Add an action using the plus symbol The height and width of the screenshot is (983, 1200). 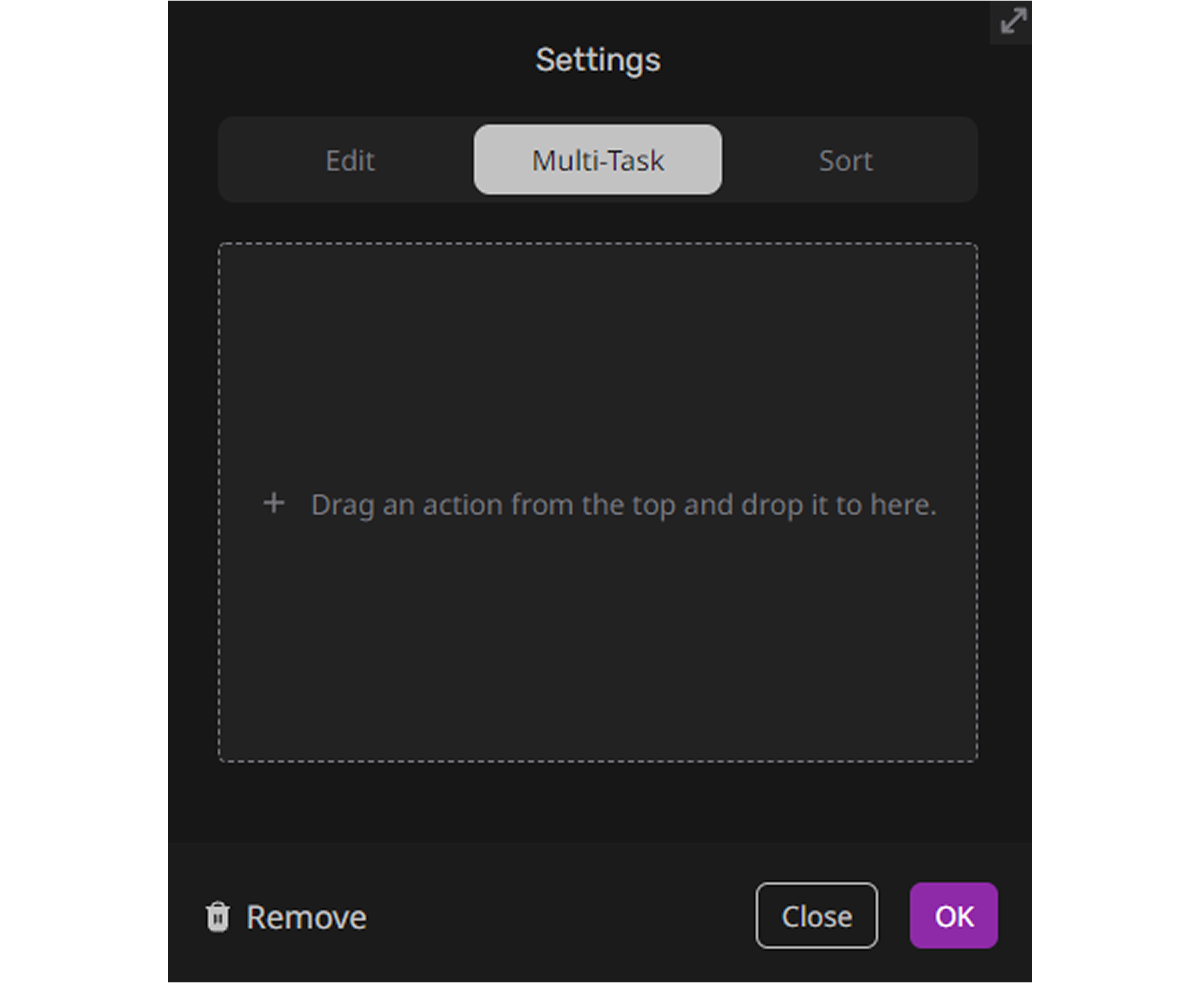[x=273, y=503]
